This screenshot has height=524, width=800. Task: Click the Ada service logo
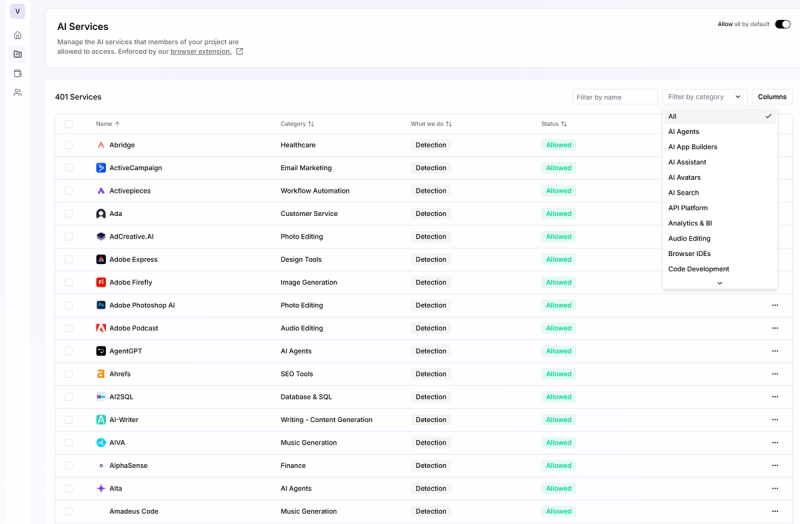(101, 214)
